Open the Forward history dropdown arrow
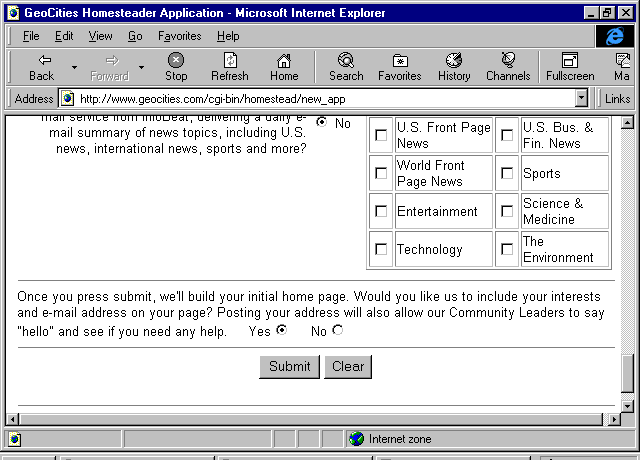This screenshot has width=640, height=460. 141,67
